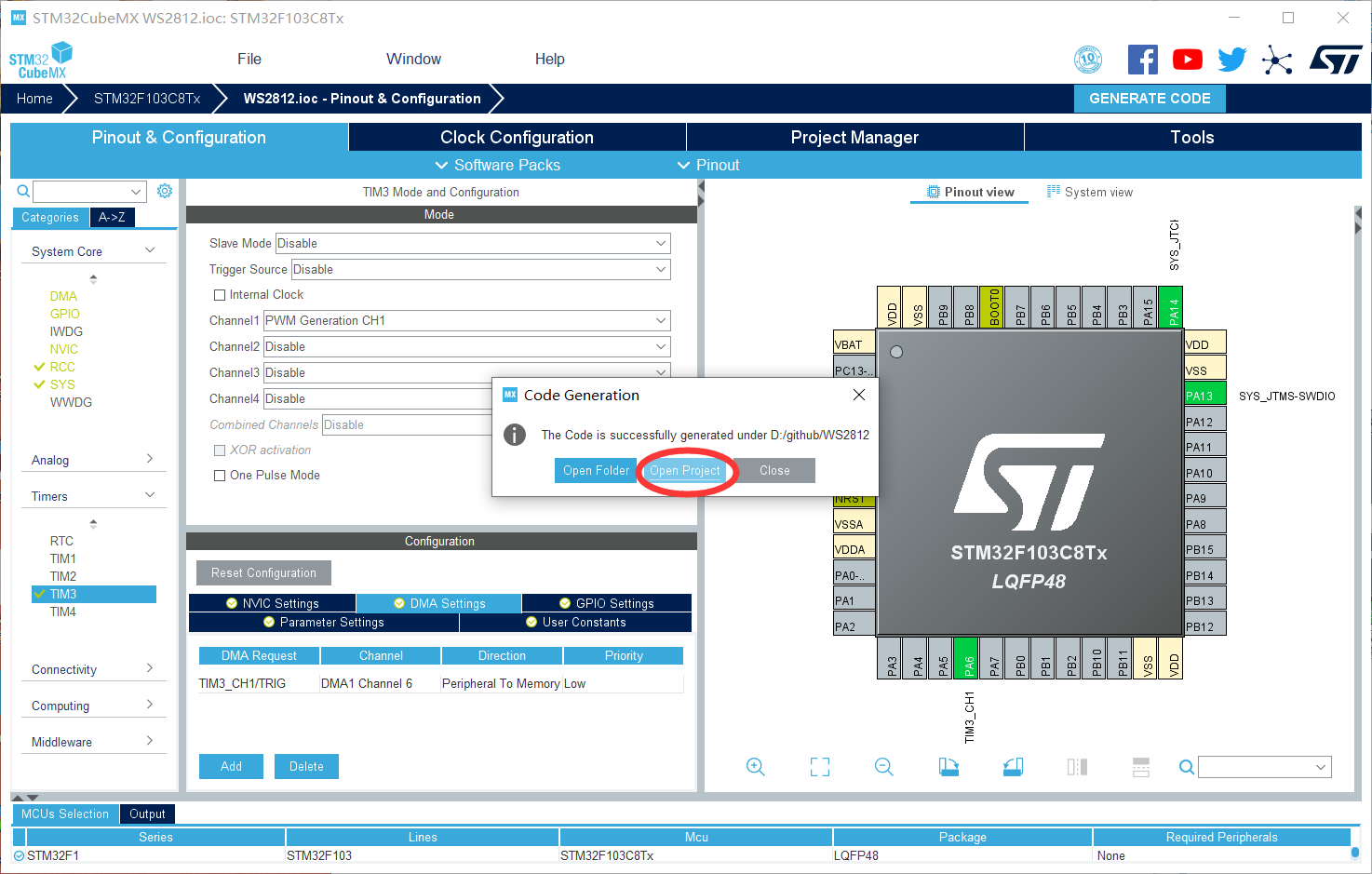
Task: Click the ST community network icon
Action: coord(1277,61)
